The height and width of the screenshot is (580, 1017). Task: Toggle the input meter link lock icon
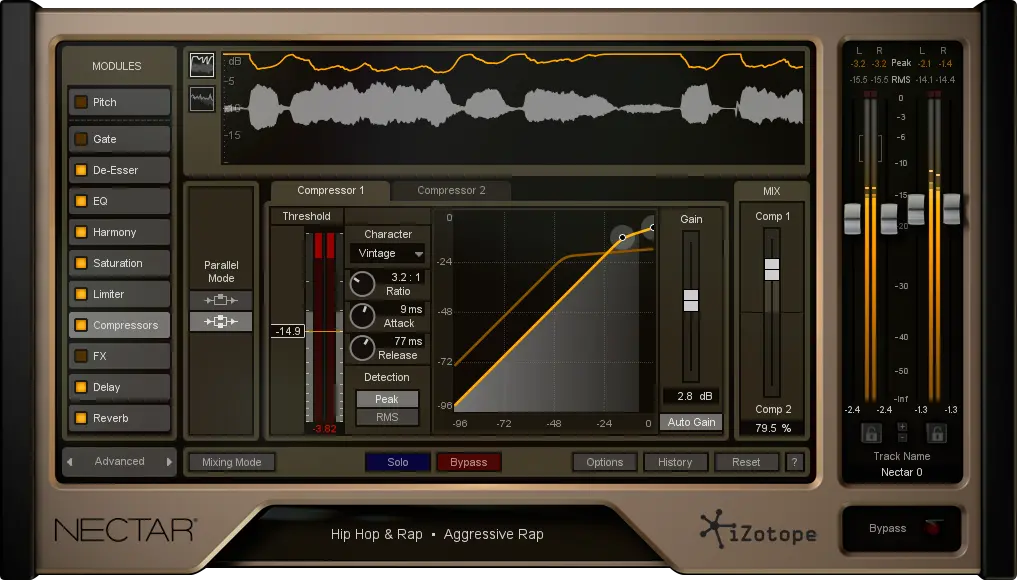pyautogui.click(x=870, y=433)
